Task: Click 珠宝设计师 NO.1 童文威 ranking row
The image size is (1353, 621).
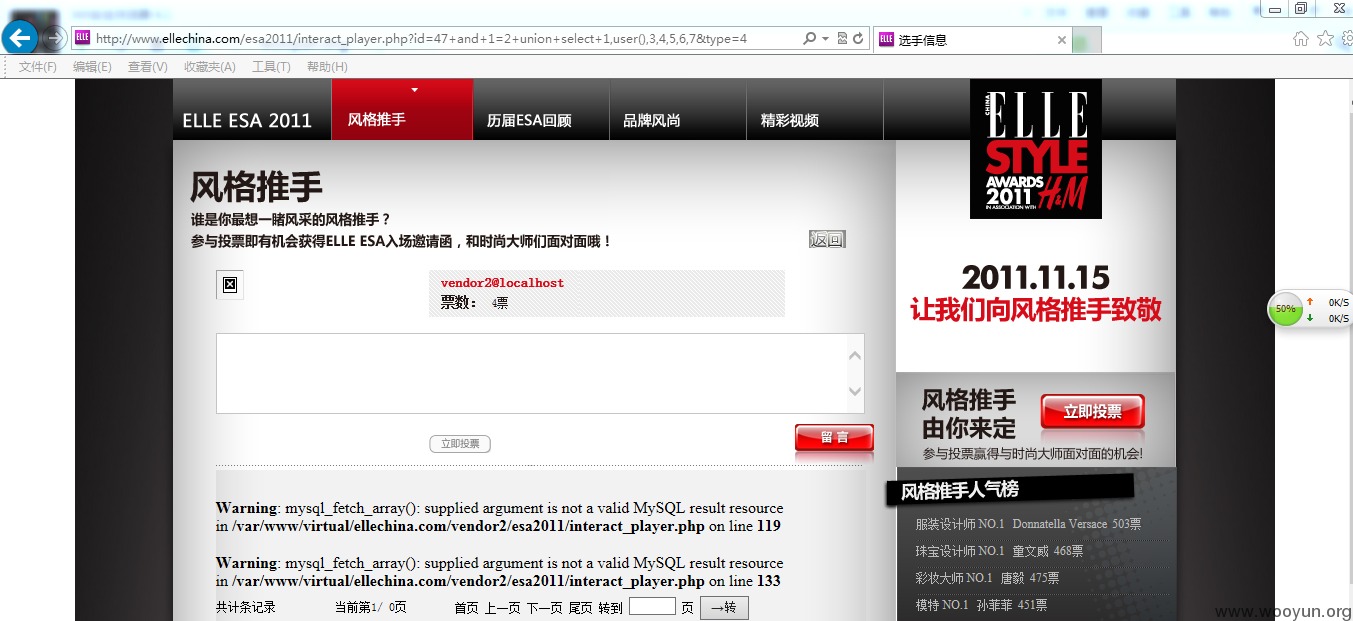Action: (x=999, y=551)
